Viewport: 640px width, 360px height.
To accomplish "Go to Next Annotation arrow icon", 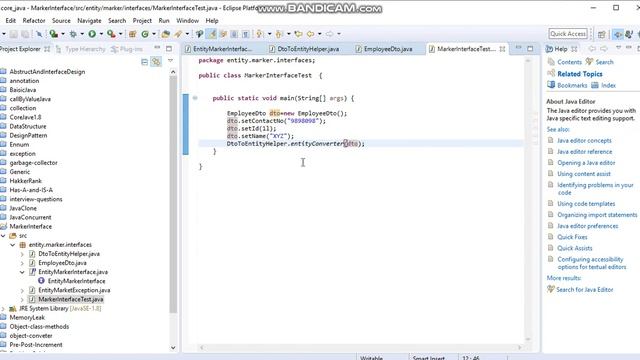I will coord(259,34).
